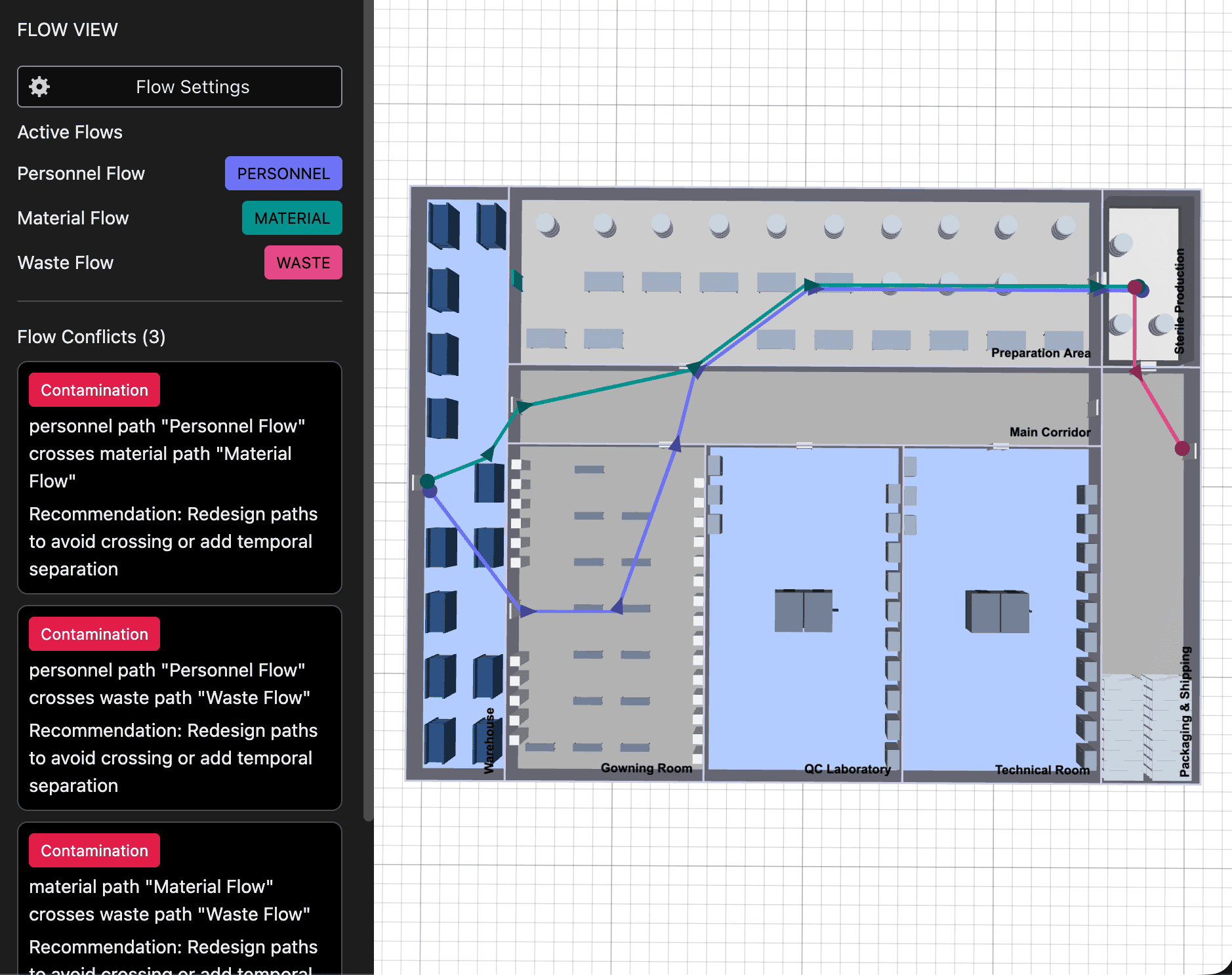This screenshot has height=975, width=1232.
Task: Open the Flow Settings button
Action: click(x=180, y=87)
